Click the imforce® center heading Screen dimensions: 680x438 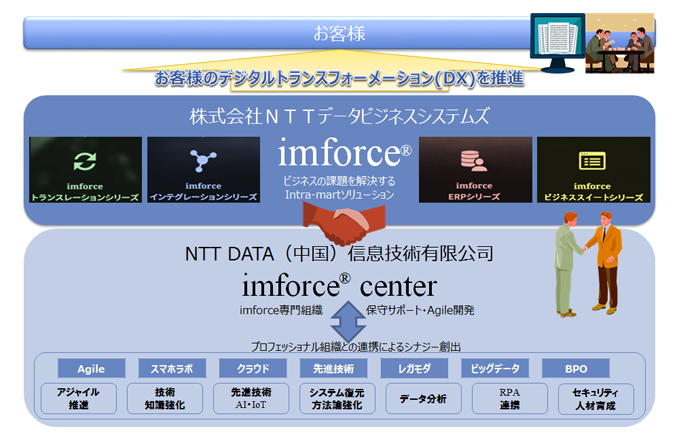(x=339, y=286)
